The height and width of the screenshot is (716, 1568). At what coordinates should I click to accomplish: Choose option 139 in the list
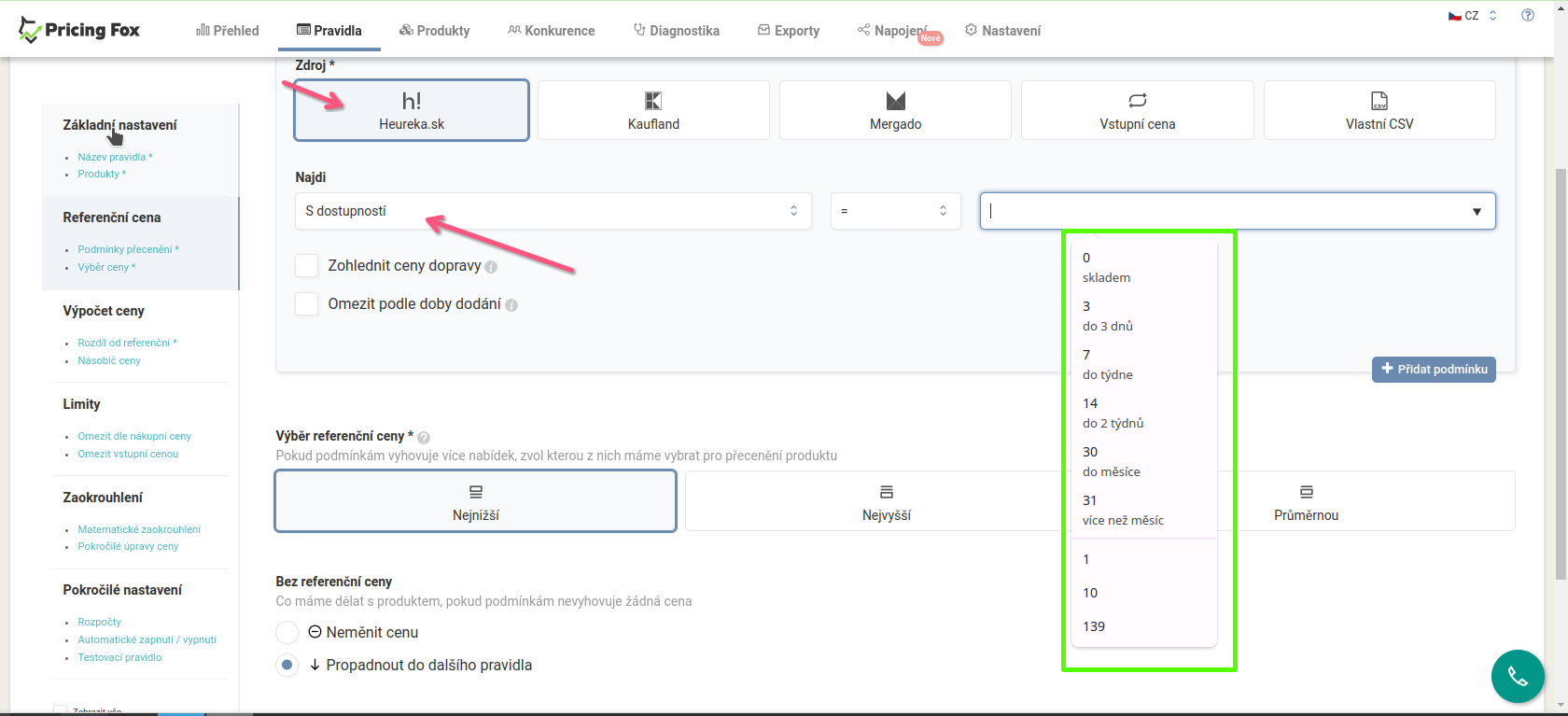(1144, 626)
